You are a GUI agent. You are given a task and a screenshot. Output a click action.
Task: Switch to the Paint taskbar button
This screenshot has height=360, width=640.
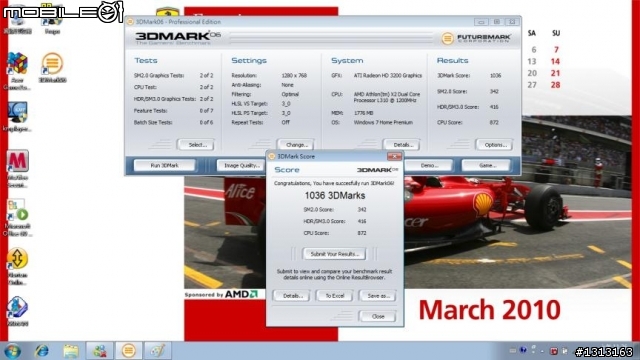pyautogui.click(x=158, y=351)
